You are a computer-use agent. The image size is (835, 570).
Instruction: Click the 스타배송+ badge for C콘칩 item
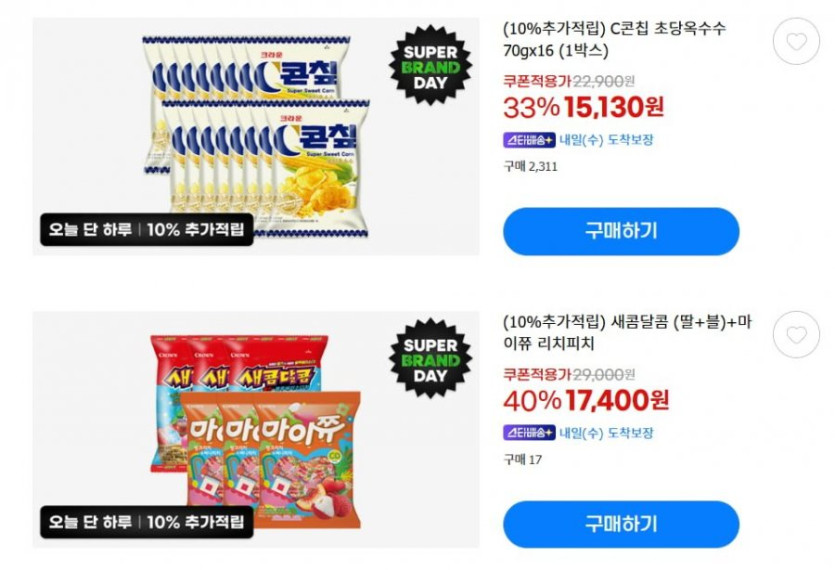point(529,140)
